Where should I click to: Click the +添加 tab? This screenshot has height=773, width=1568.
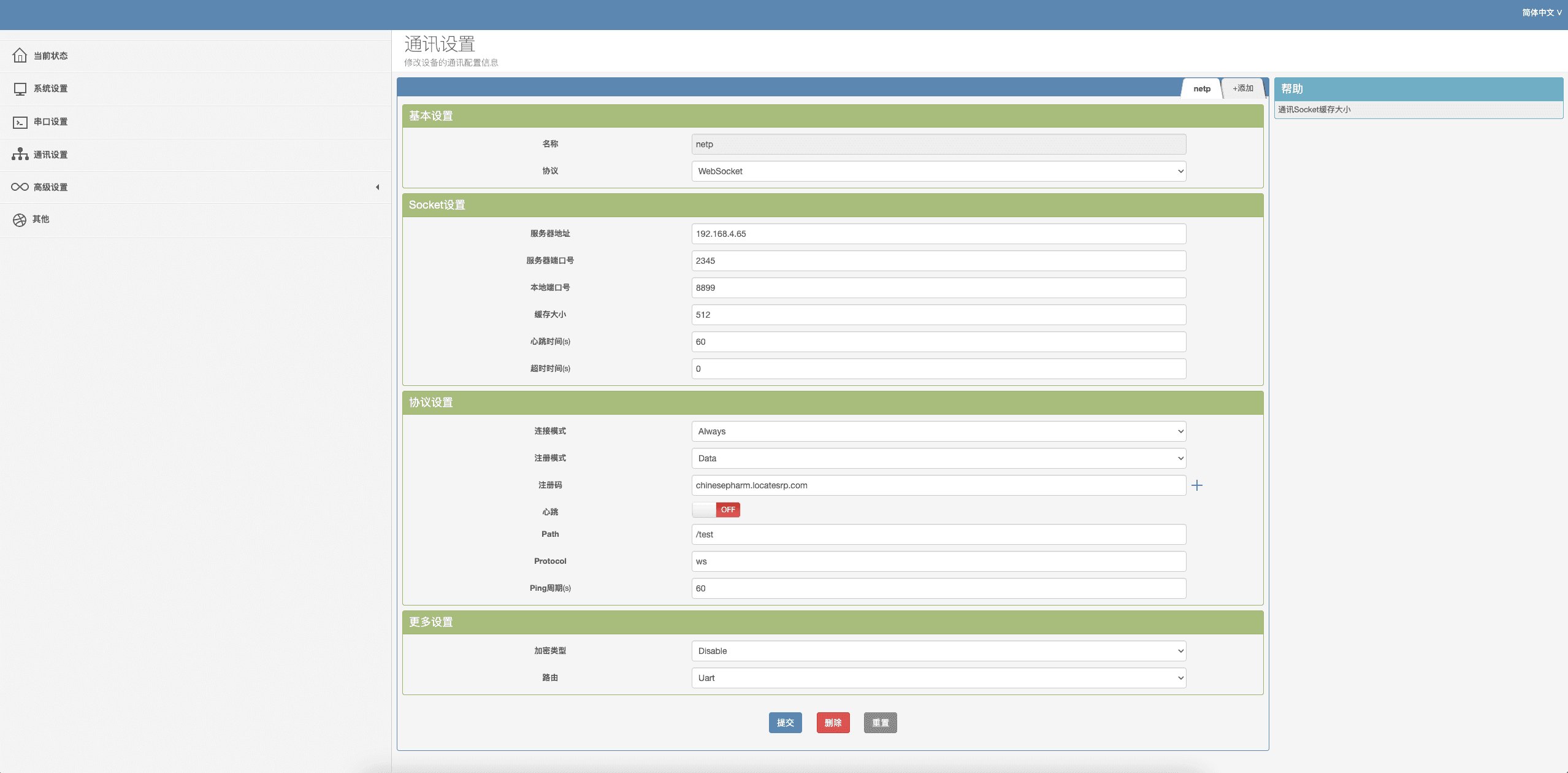1242,88
